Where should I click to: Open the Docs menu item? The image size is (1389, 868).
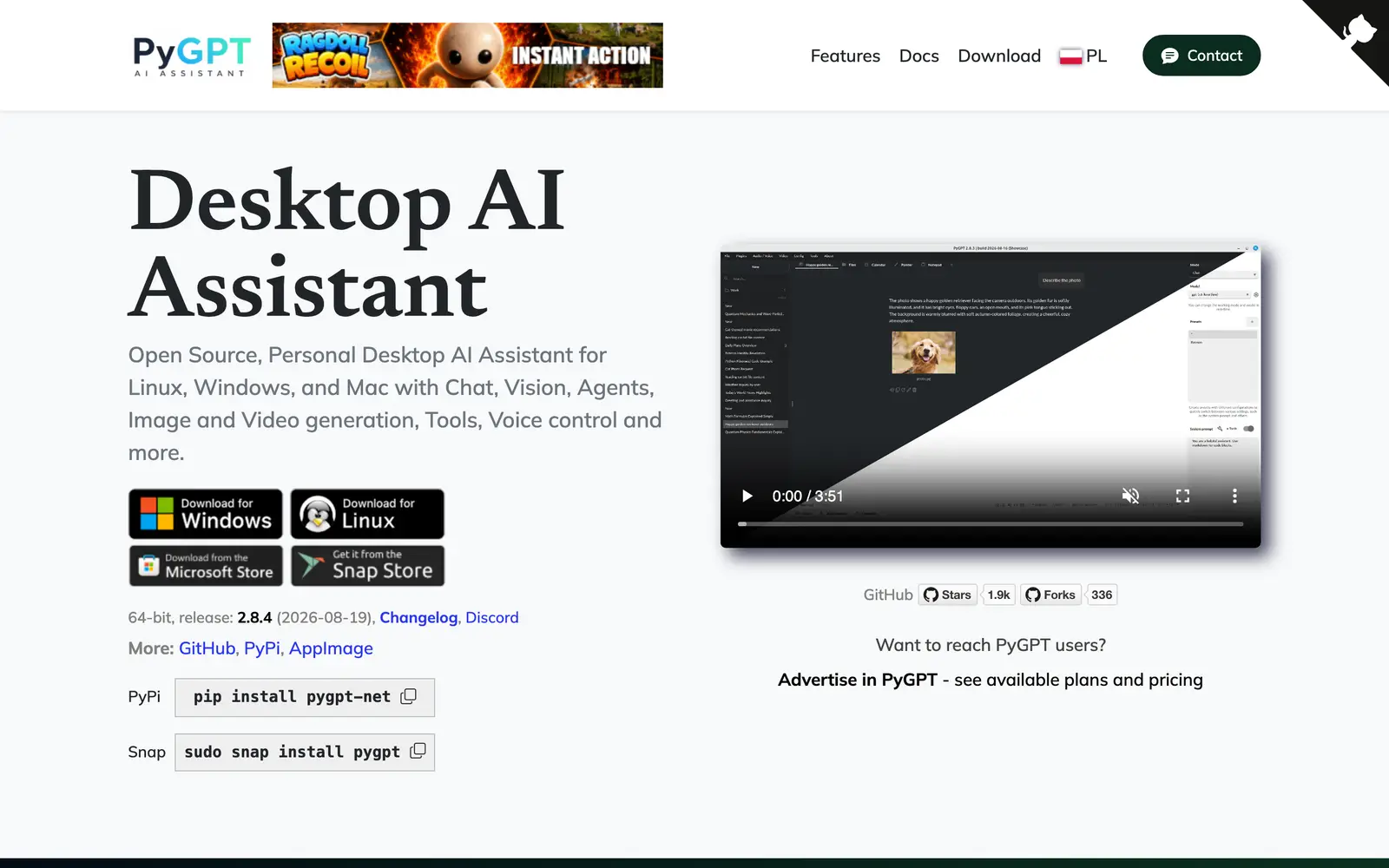point(918,56)
